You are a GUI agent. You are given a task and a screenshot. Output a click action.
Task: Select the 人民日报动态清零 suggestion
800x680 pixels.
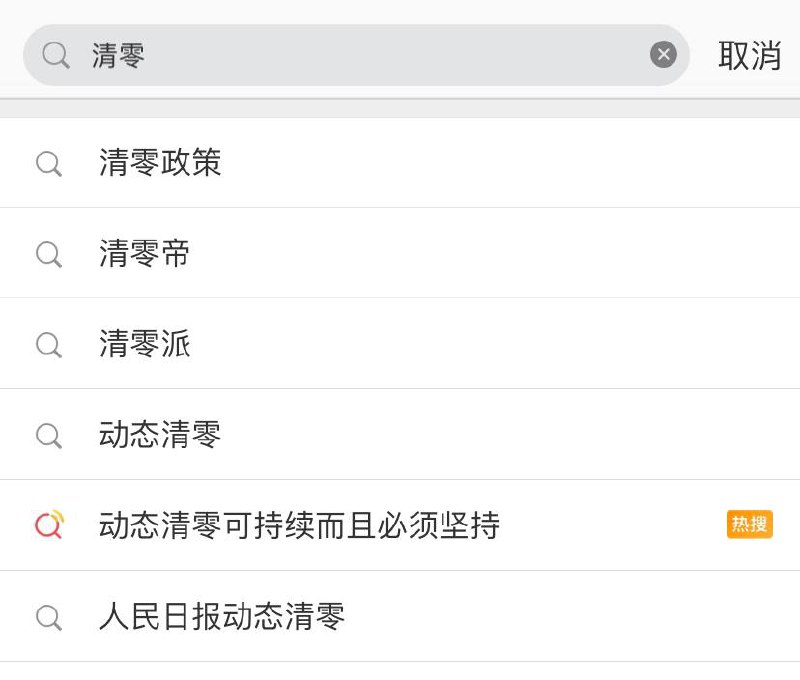(222, 616)
